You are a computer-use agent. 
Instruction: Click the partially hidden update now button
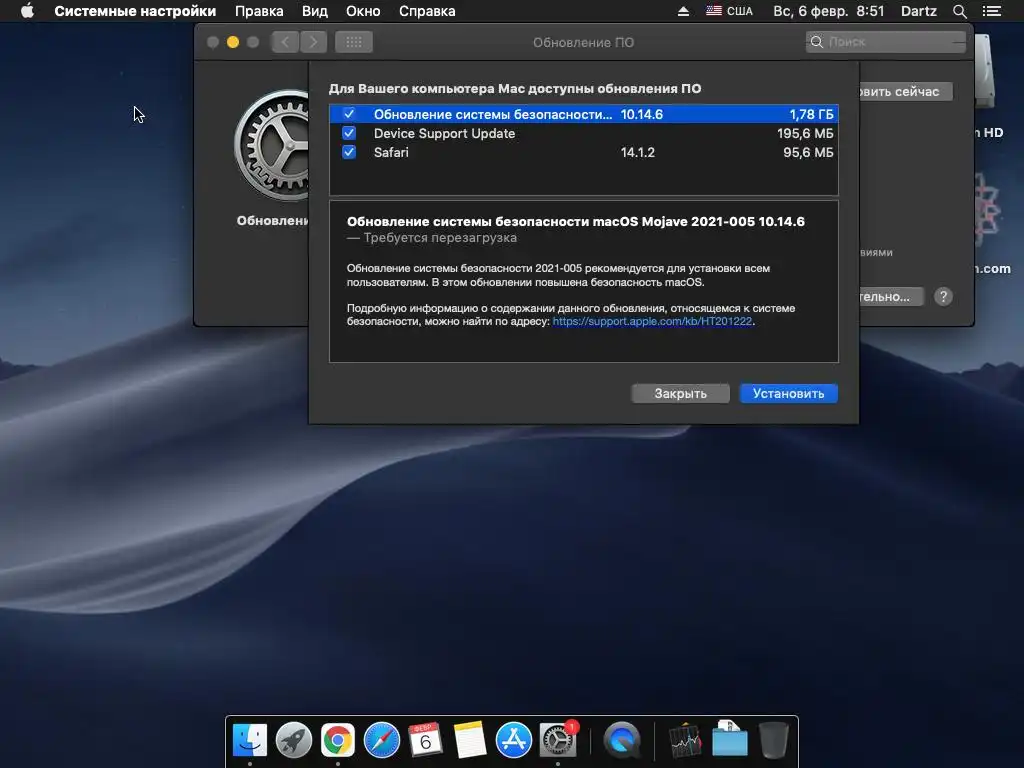905,91
